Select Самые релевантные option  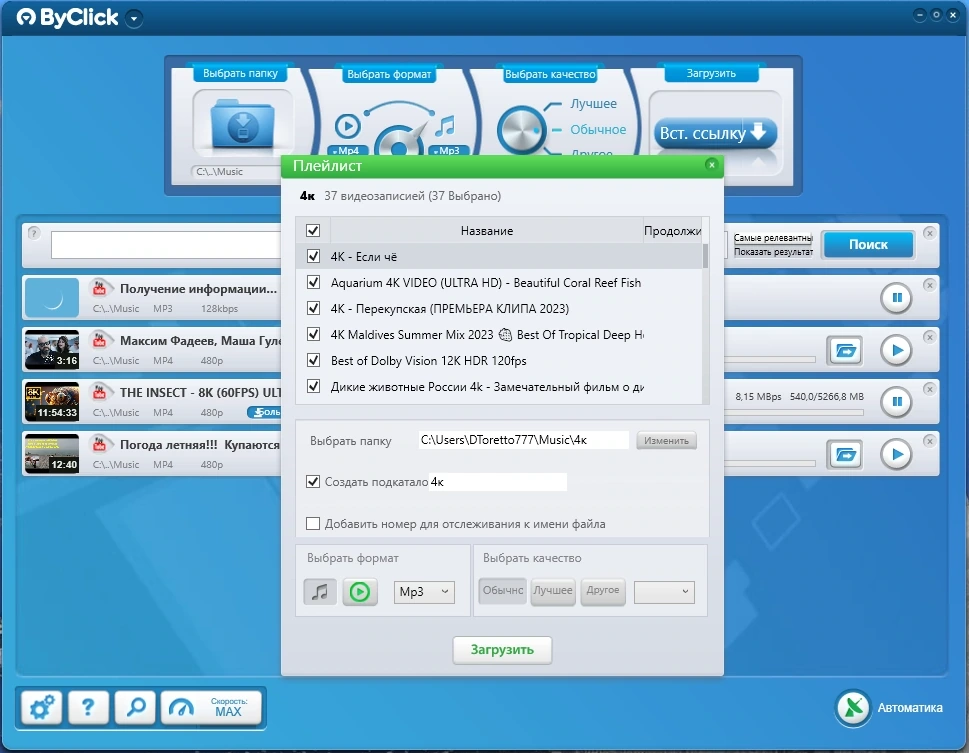[772, 238]
